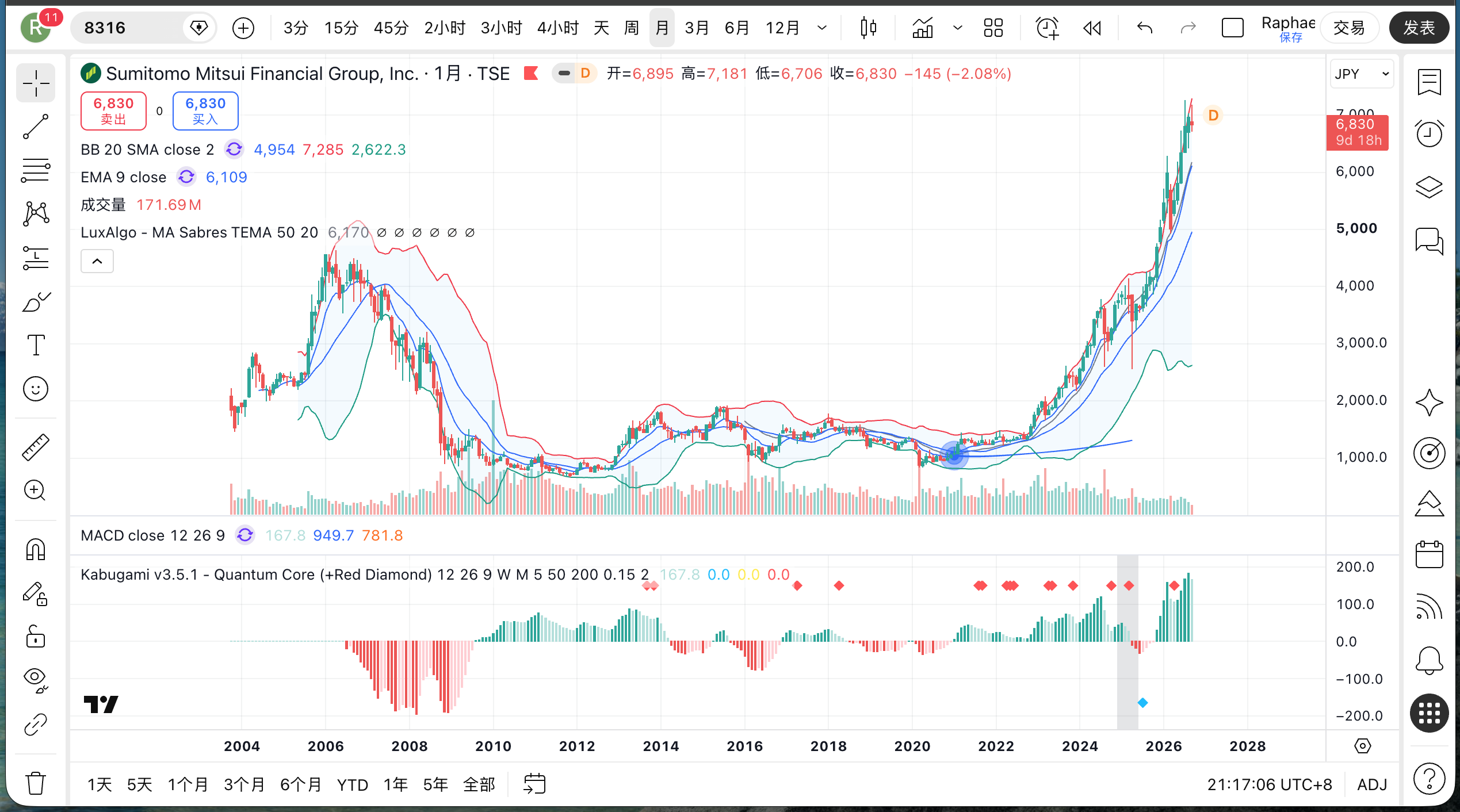
Task: Expand the time interval dropdown chevron
Action: click(822, 28)
